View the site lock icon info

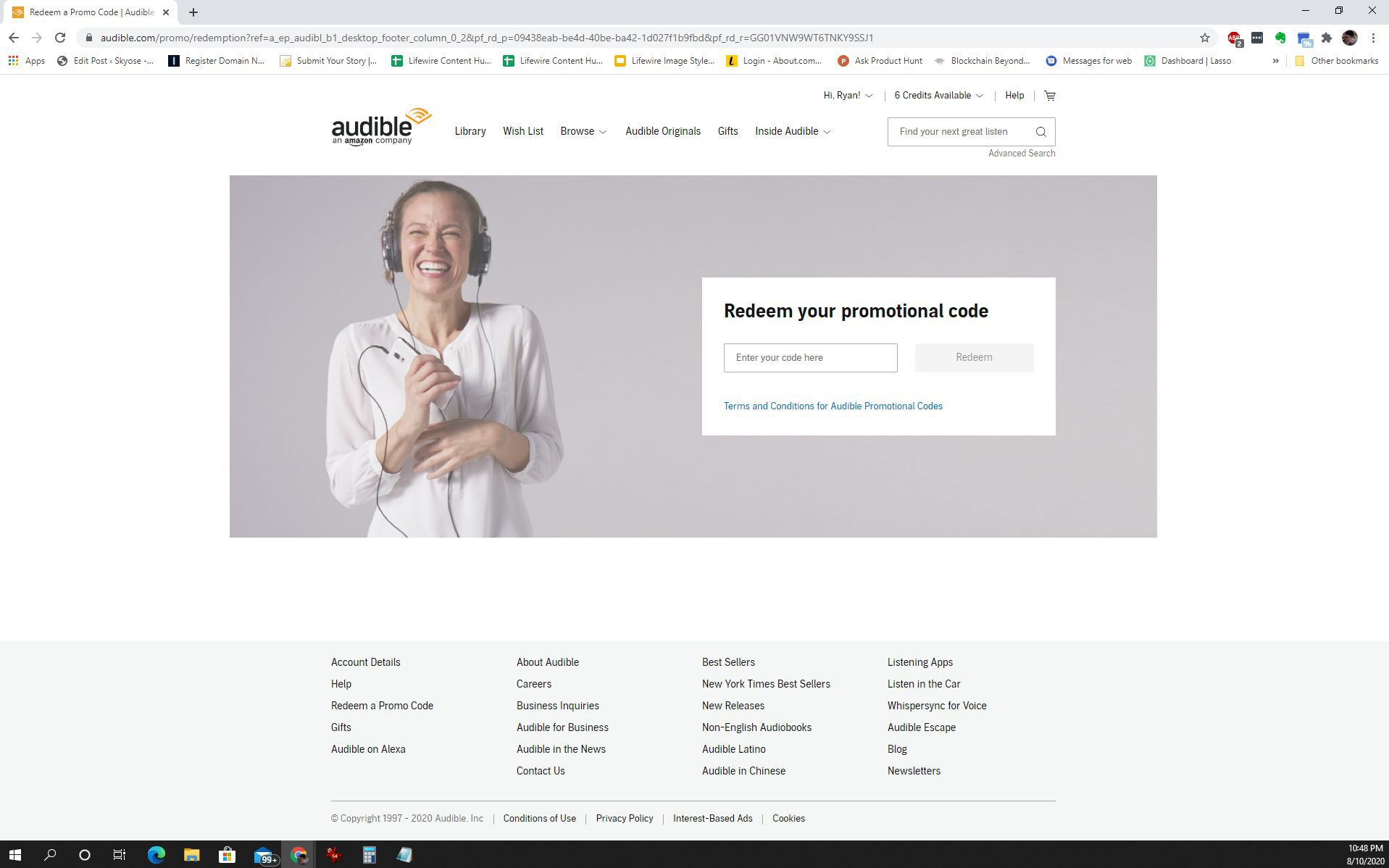coord(88,38)
